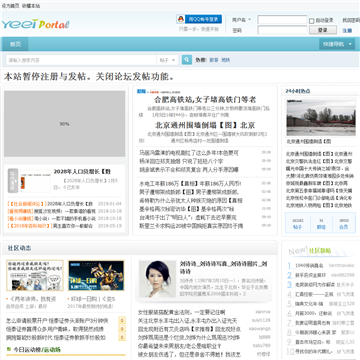
Task: Click the reply count badge beside 怎么申请股票开户
Action: 122,321
